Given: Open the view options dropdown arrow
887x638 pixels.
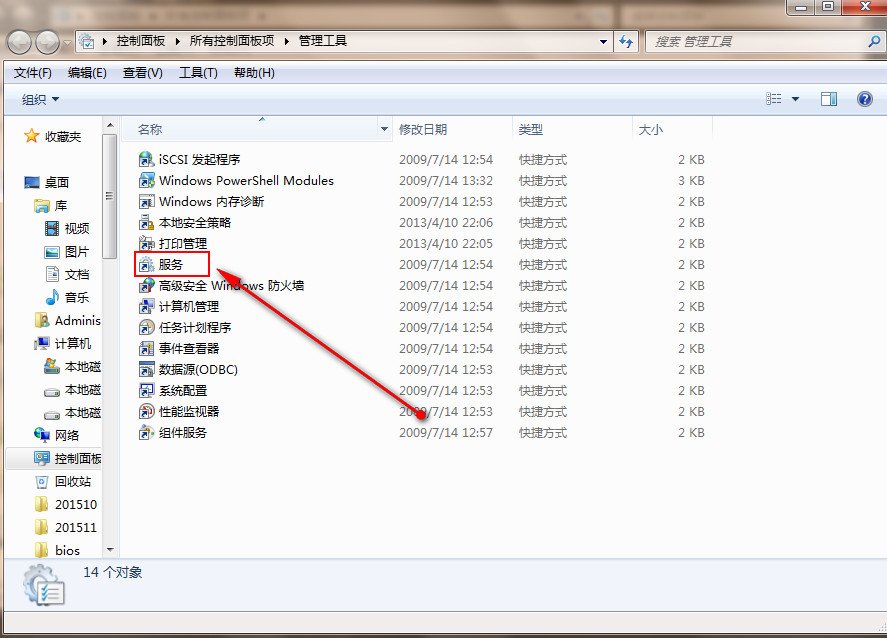Looking at the screenshot, I should pyautogui.click(x=795, y=99).
